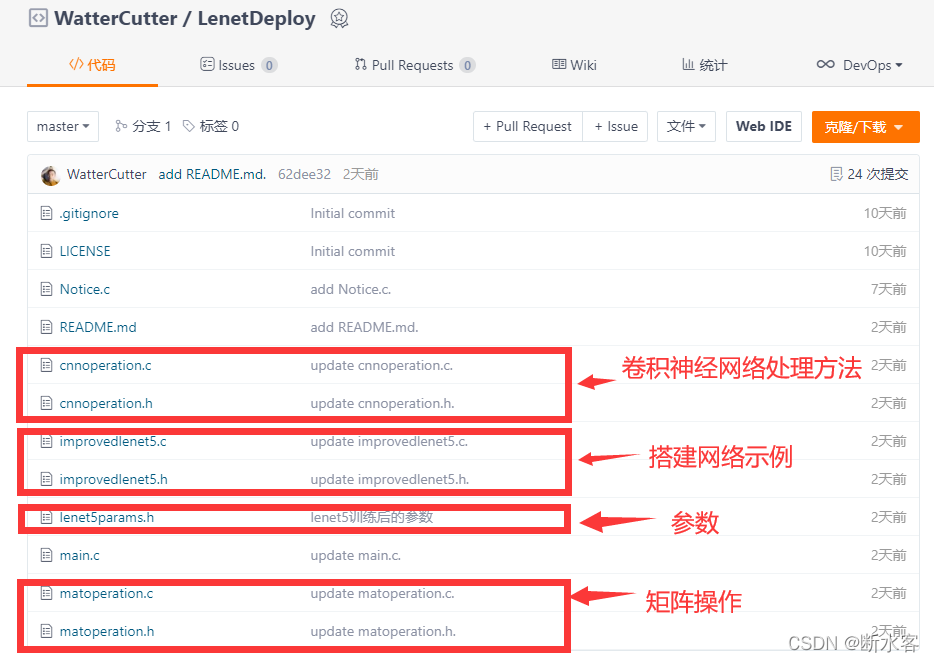This screenshot has width=934, height=662.
Task: Open the improvedlenet5.h file
Action: [114, 479]
